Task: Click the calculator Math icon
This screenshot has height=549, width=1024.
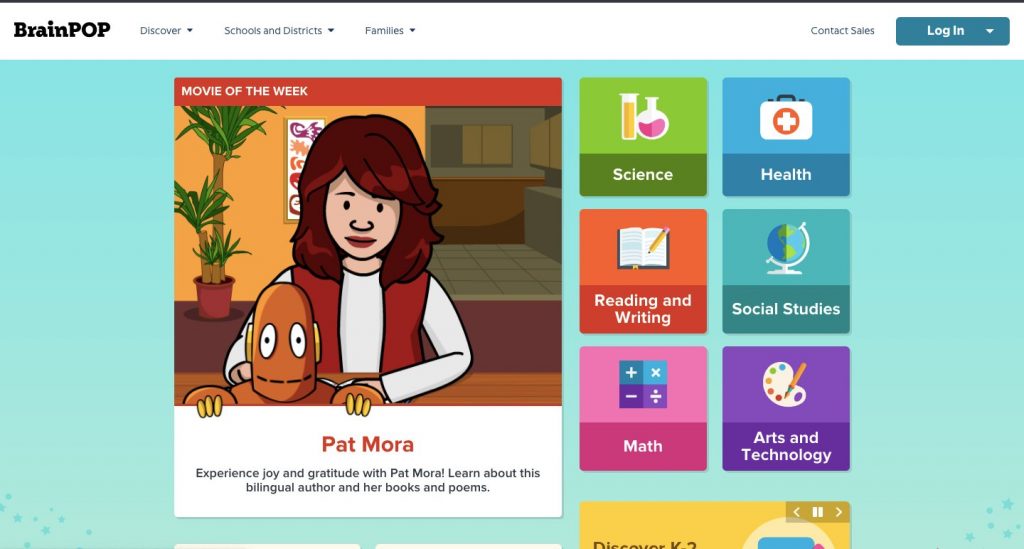Action: (x=643, y=384)
